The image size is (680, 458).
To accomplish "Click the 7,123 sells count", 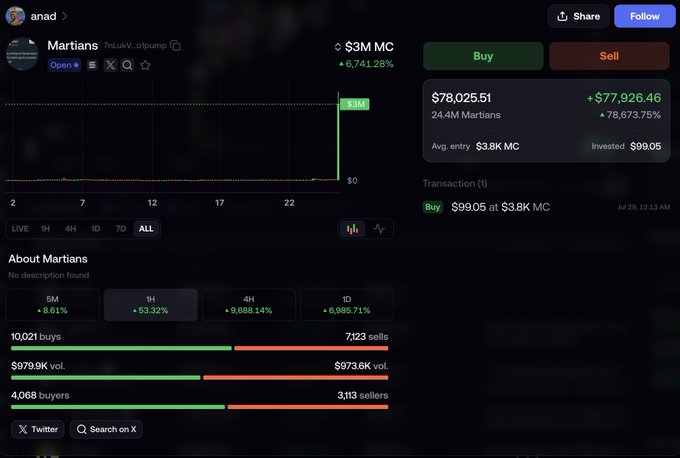I will click(x=366, y=337).
